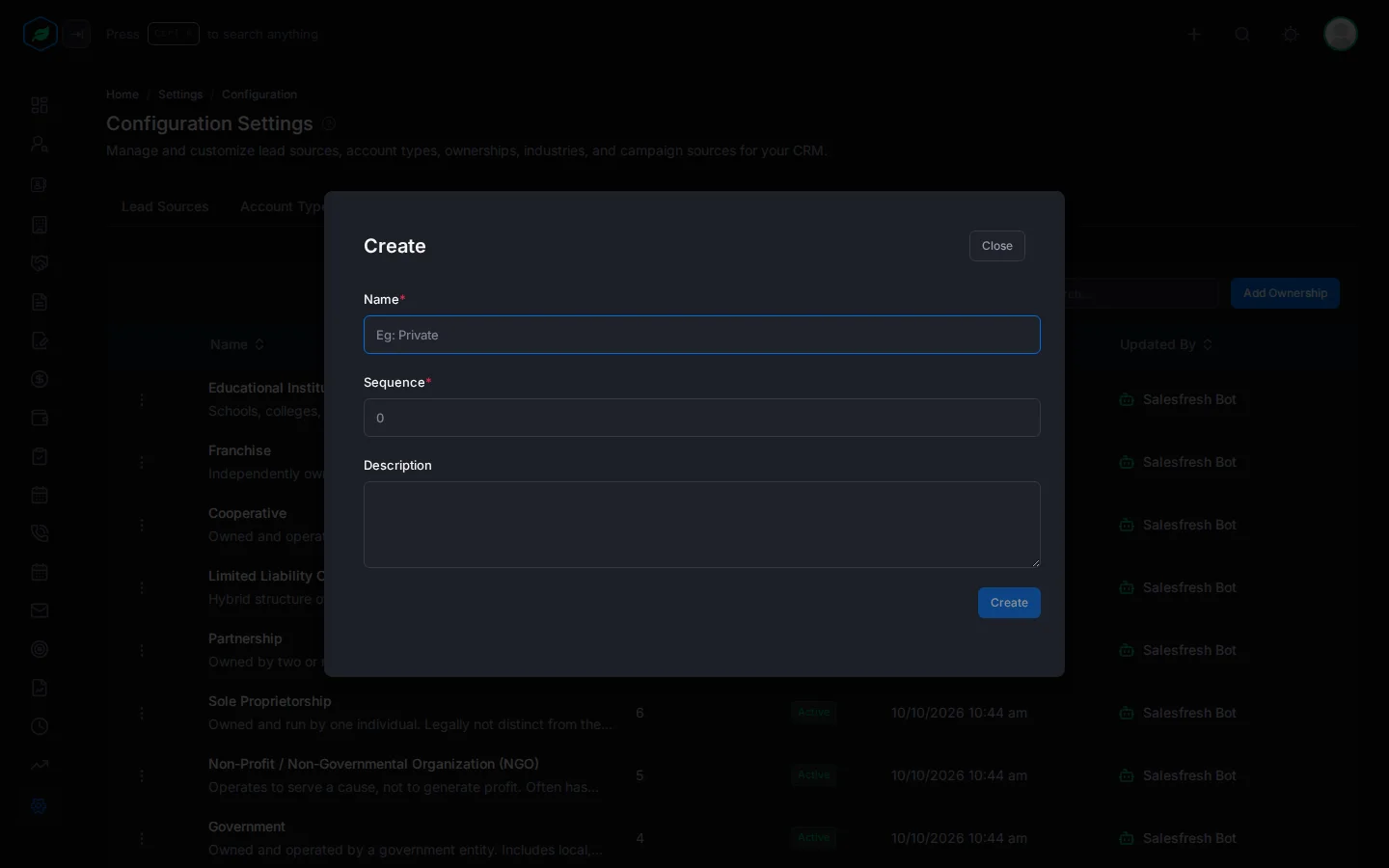Open the leads person-search sidebar icon
1389x868 pixels.
pos(40,145)
